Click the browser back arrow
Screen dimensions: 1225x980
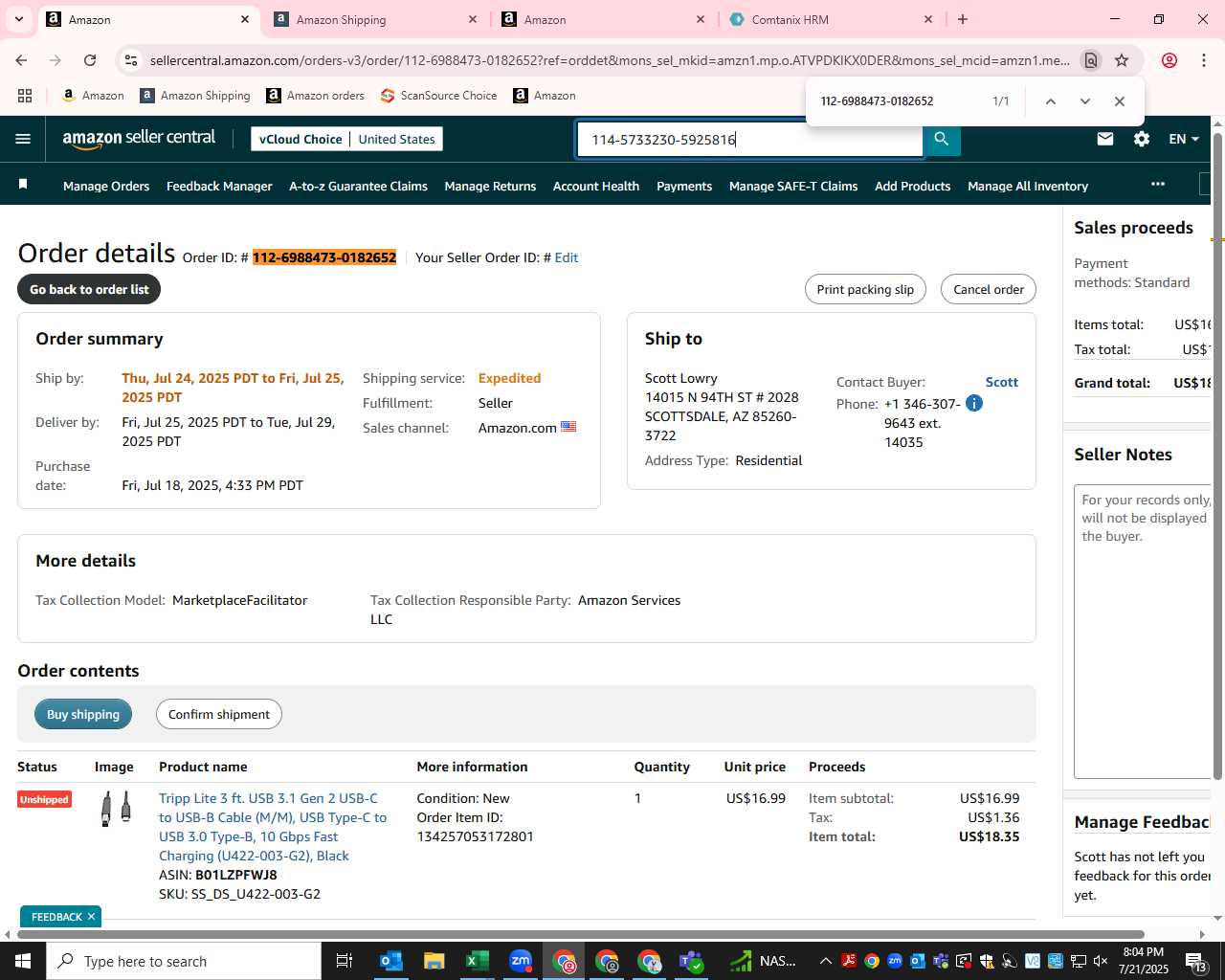21,60
